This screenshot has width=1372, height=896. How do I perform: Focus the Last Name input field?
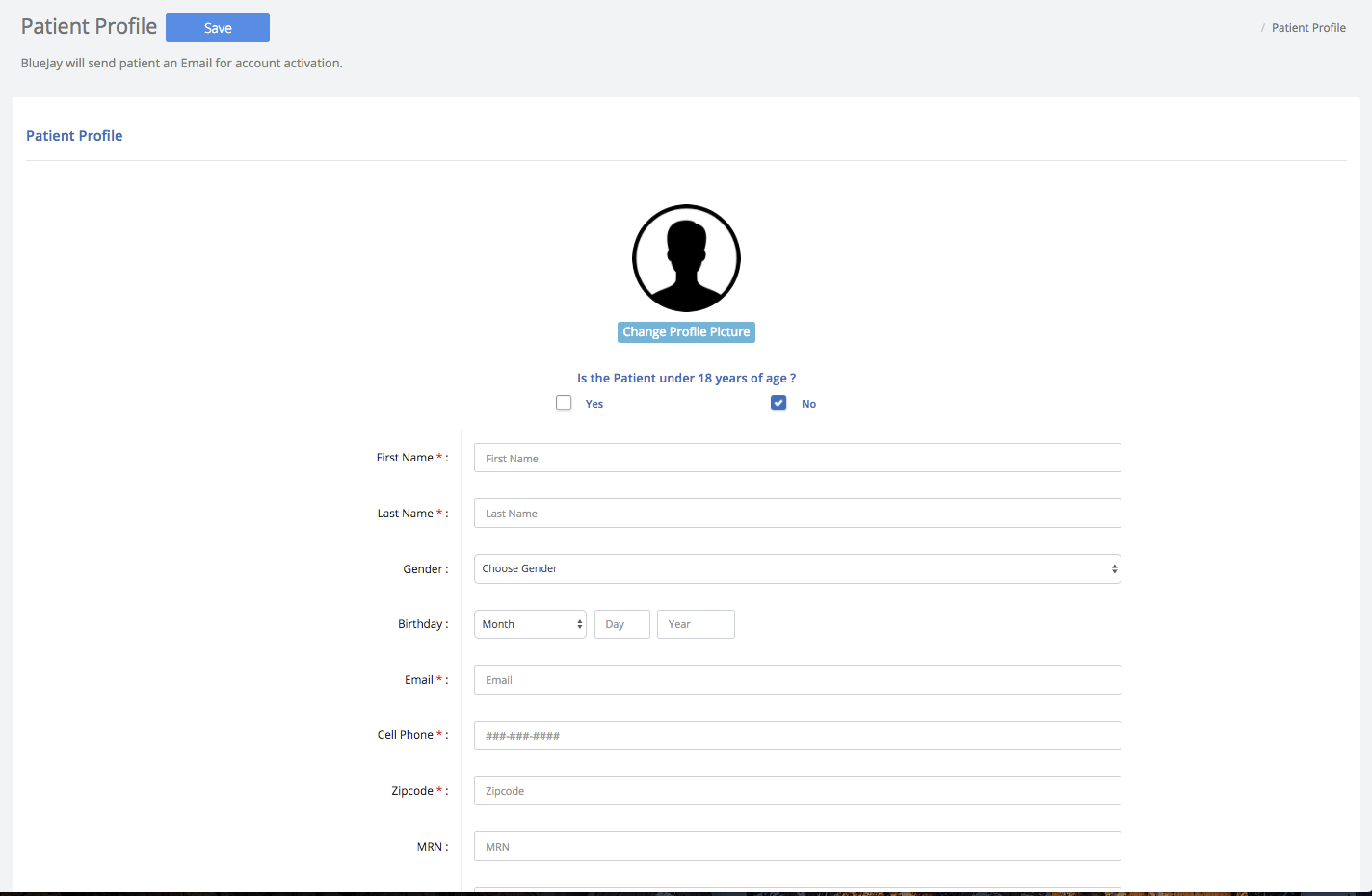coord(798,513)
